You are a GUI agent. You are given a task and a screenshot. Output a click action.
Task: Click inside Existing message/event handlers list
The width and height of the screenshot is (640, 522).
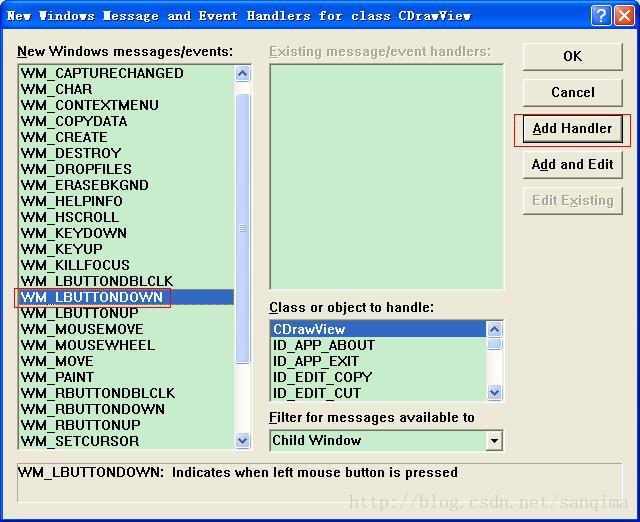tap(387, 177)
